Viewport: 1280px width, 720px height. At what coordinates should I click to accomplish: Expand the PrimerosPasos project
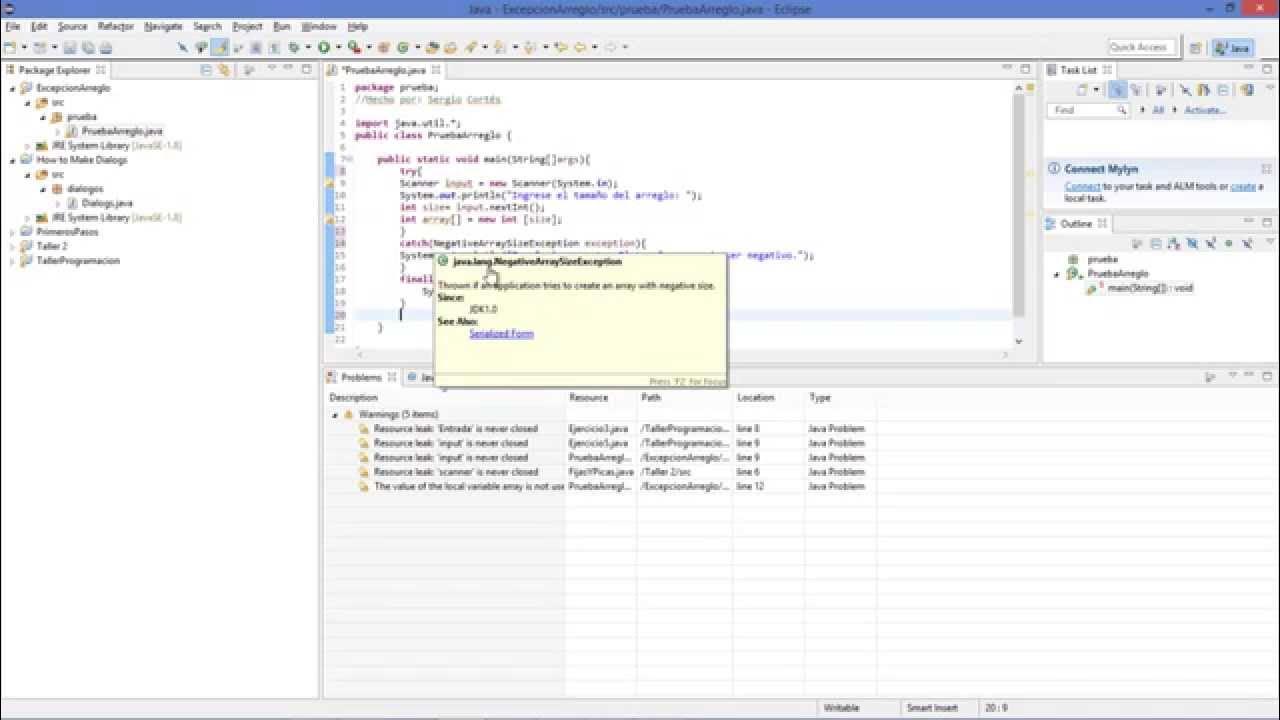point(13,232)
